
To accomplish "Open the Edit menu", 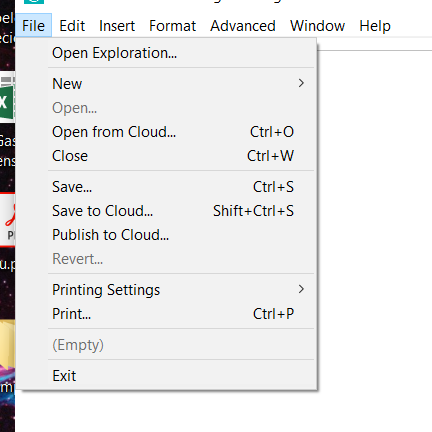I will (x=72, y=26).
